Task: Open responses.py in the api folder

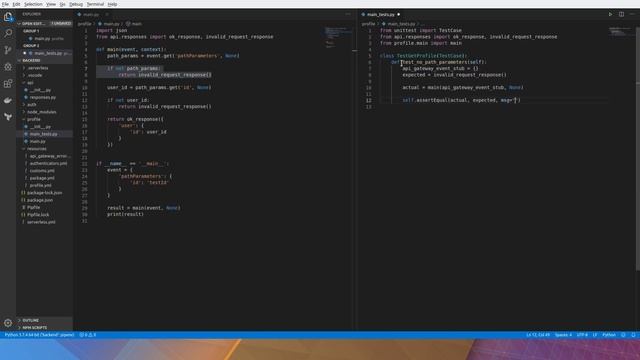Action: tap(44, 97)
